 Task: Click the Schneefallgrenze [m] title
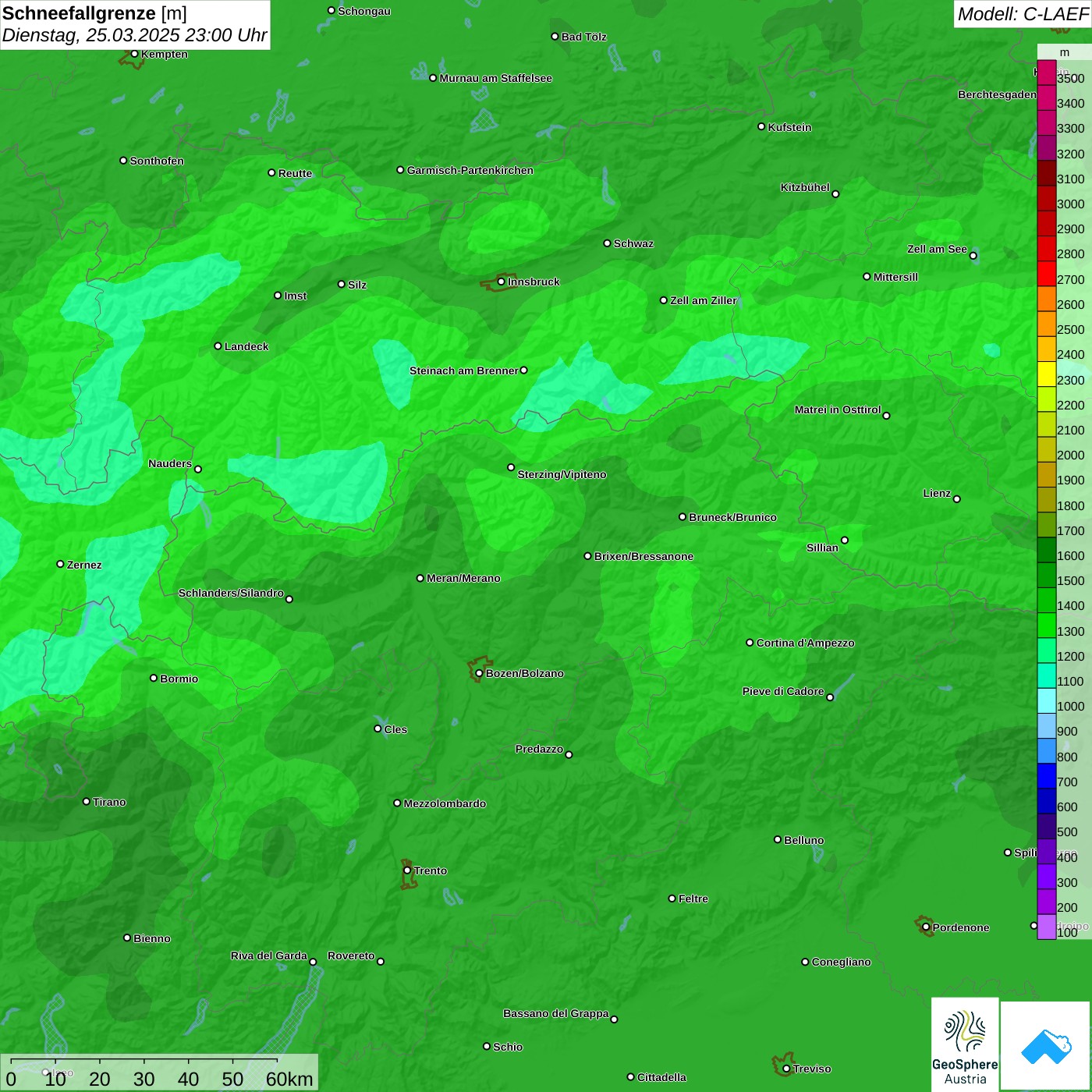click(94, 13)
